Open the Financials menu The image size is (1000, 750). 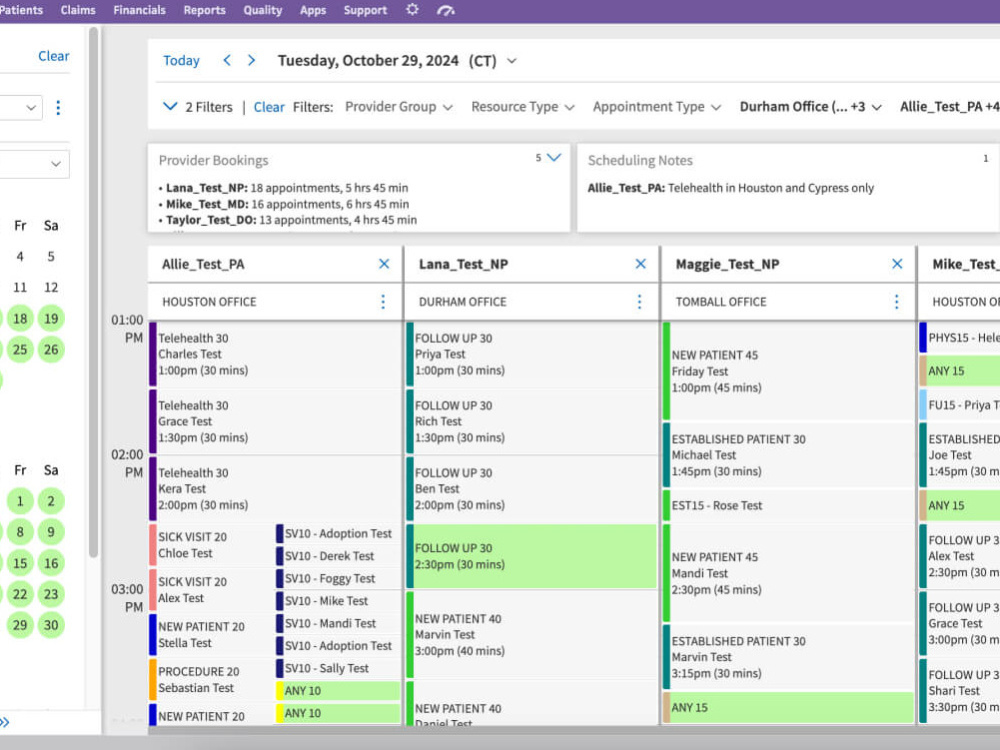pyautogui.click(x=139, y=10)
